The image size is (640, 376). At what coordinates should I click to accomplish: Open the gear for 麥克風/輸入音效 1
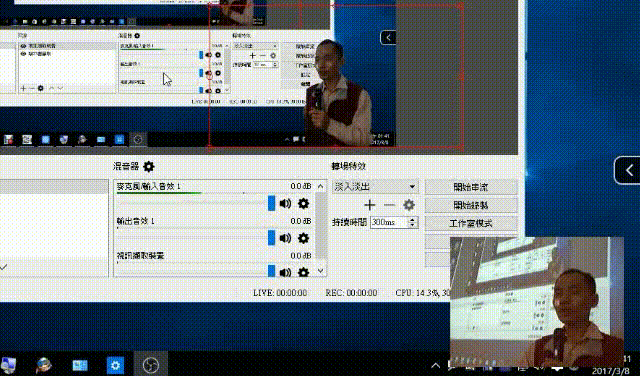[x=303, y=203]
